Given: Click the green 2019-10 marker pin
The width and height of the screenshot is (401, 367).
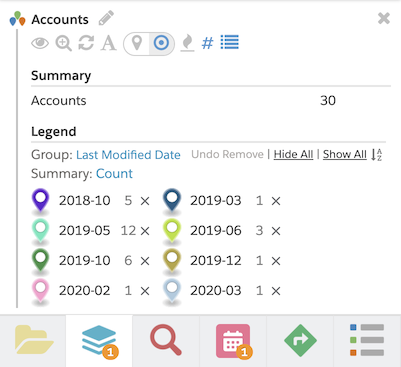Looking at the screenshot, I should pos(40,261).
